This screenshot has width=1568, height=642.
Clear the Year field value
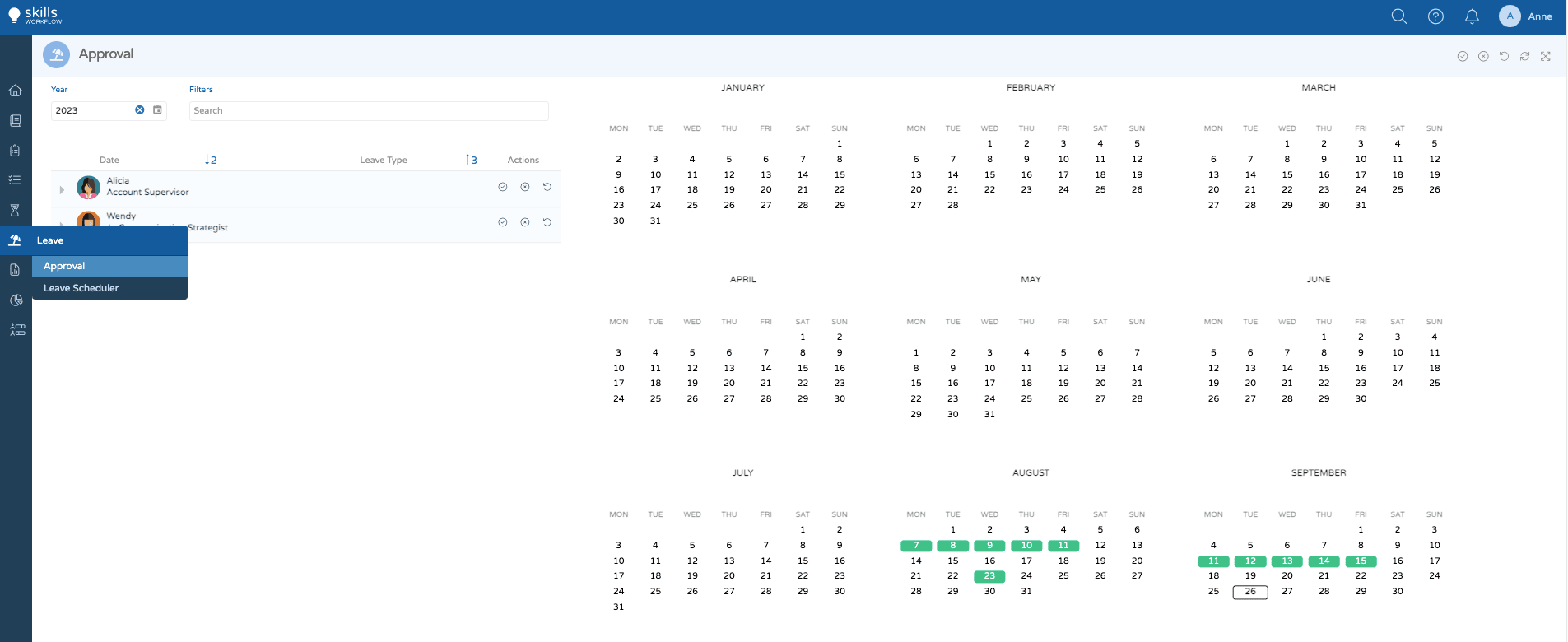140,110
